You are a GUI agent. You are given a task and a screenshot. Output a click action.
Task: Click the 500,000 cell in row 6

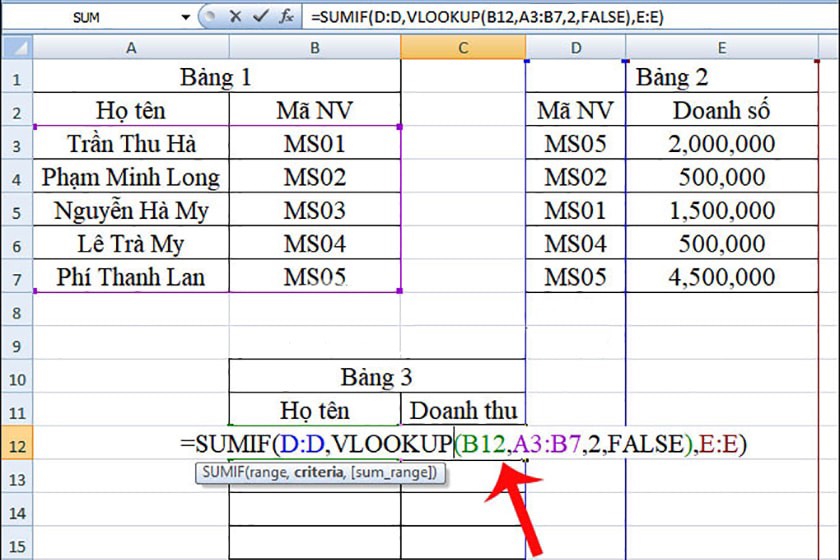click(722, 243)
